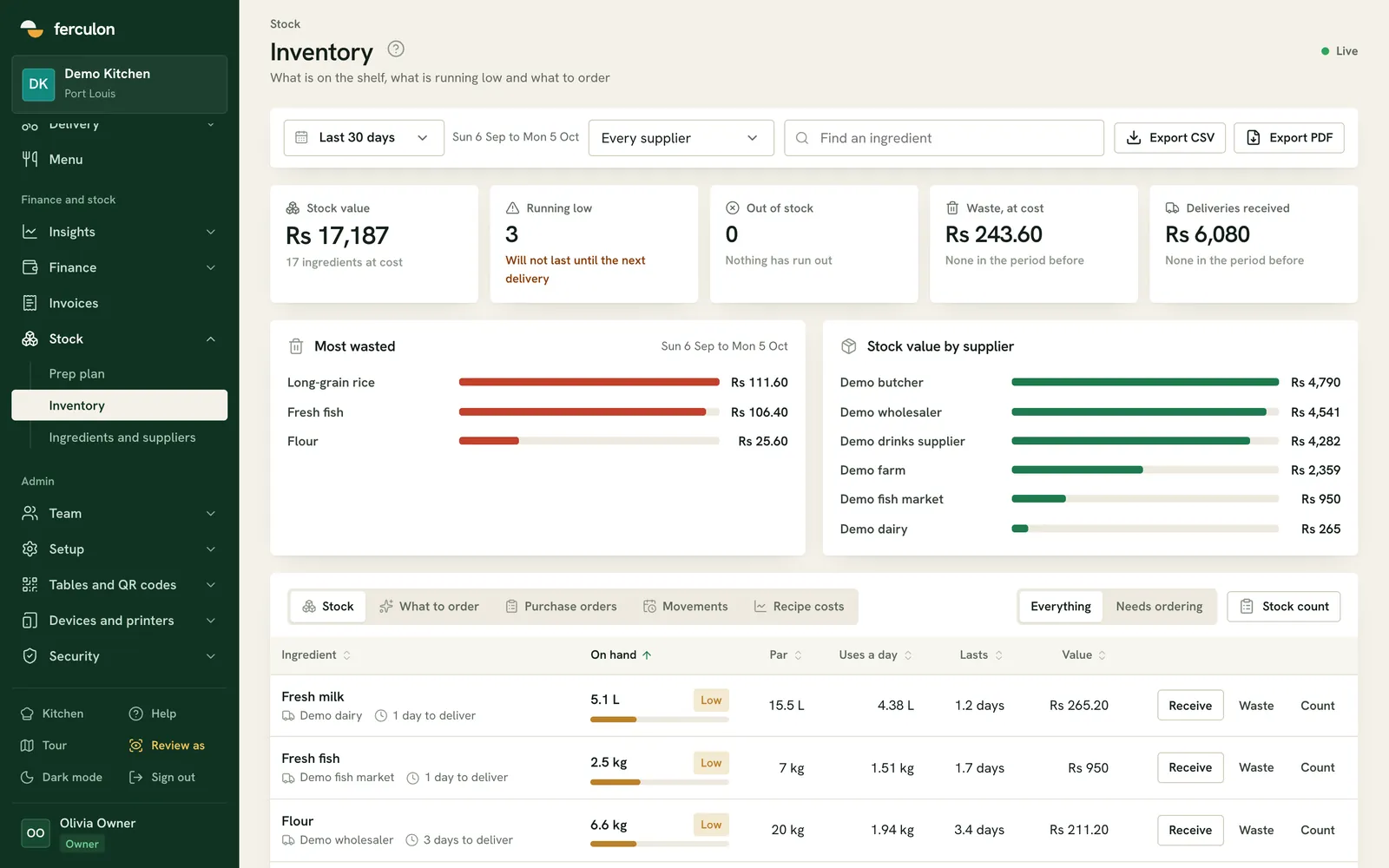The width and height of the screenshot is (1389, 868).
Task: Click Receive for Fresh milk
Action: [1190, 705]
